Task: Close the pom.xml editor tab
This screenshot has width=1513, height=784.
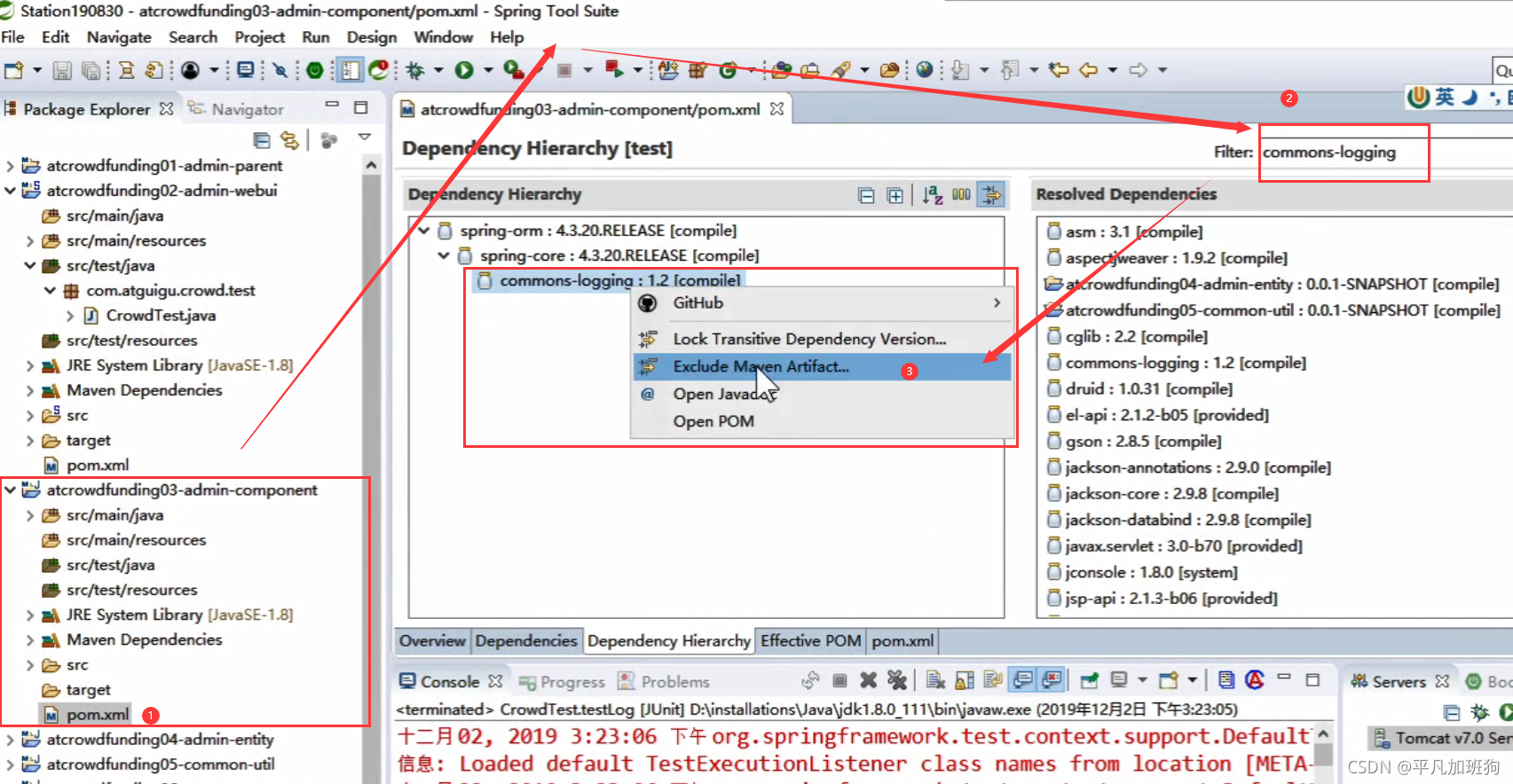Action: click(776, 109)
